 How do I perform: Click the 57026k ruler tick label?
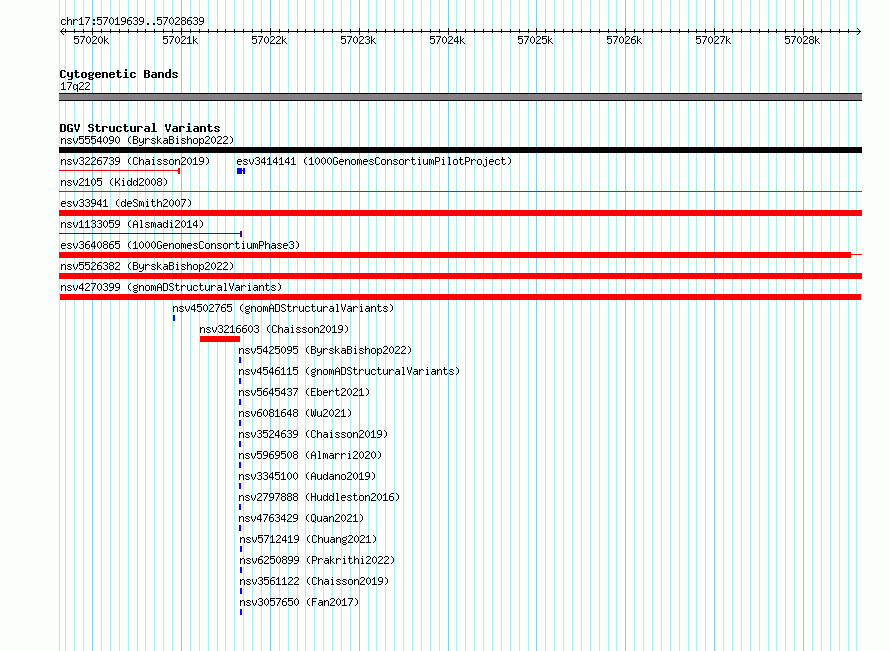(x=624, y=40)
